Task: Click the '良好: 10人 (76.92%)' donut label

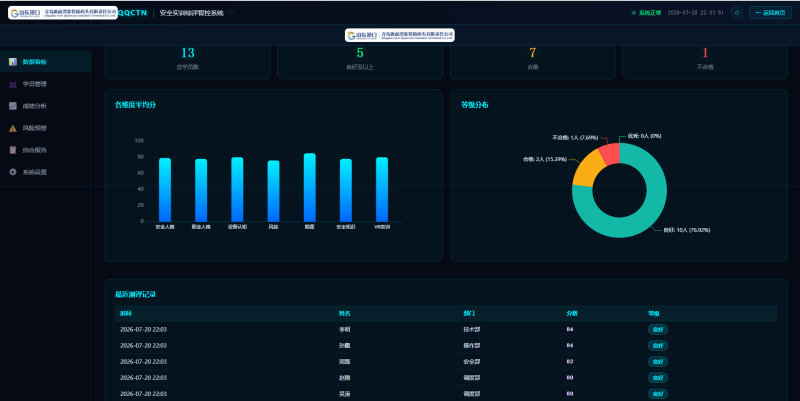Action: (x=687, y=230)
